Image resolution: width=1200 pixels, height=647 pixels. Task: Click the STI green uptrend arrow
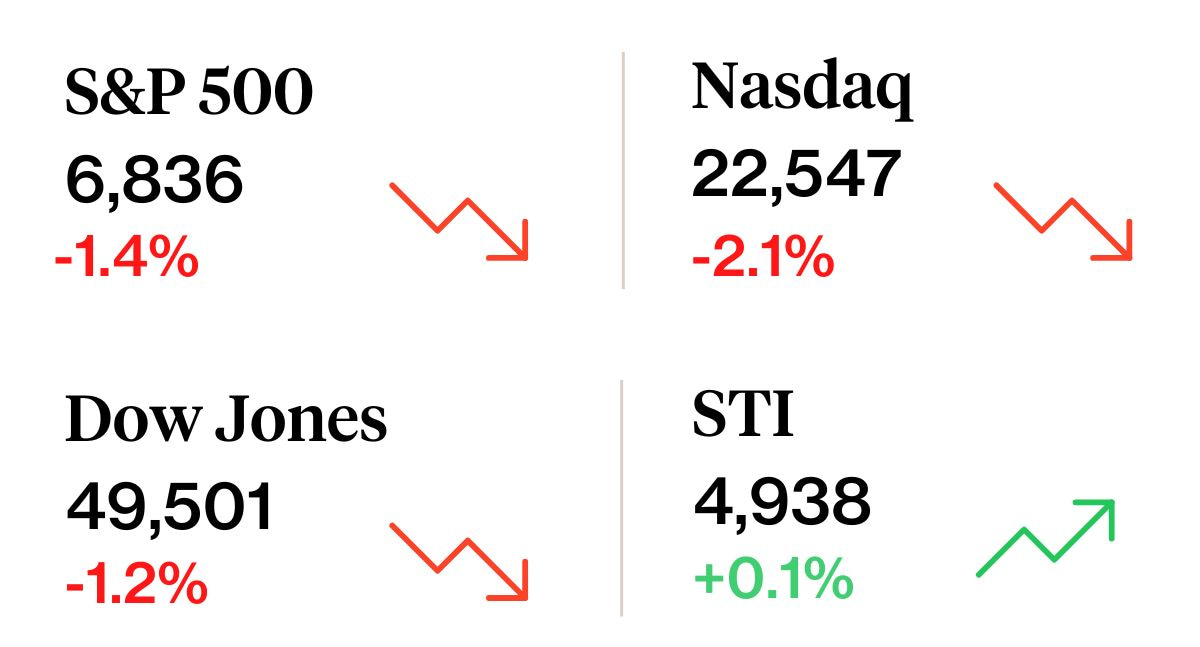point(1046,538)
